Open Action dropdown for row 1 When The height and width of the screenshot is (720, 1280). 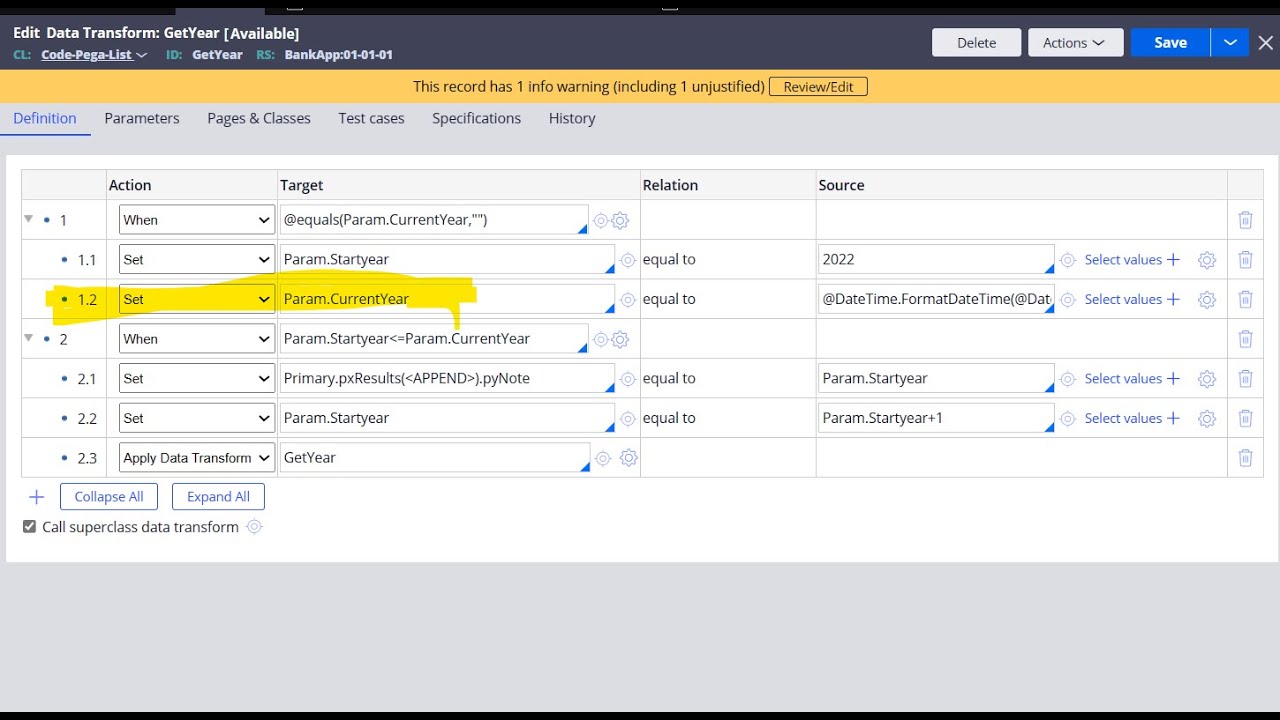click(197, 220)
